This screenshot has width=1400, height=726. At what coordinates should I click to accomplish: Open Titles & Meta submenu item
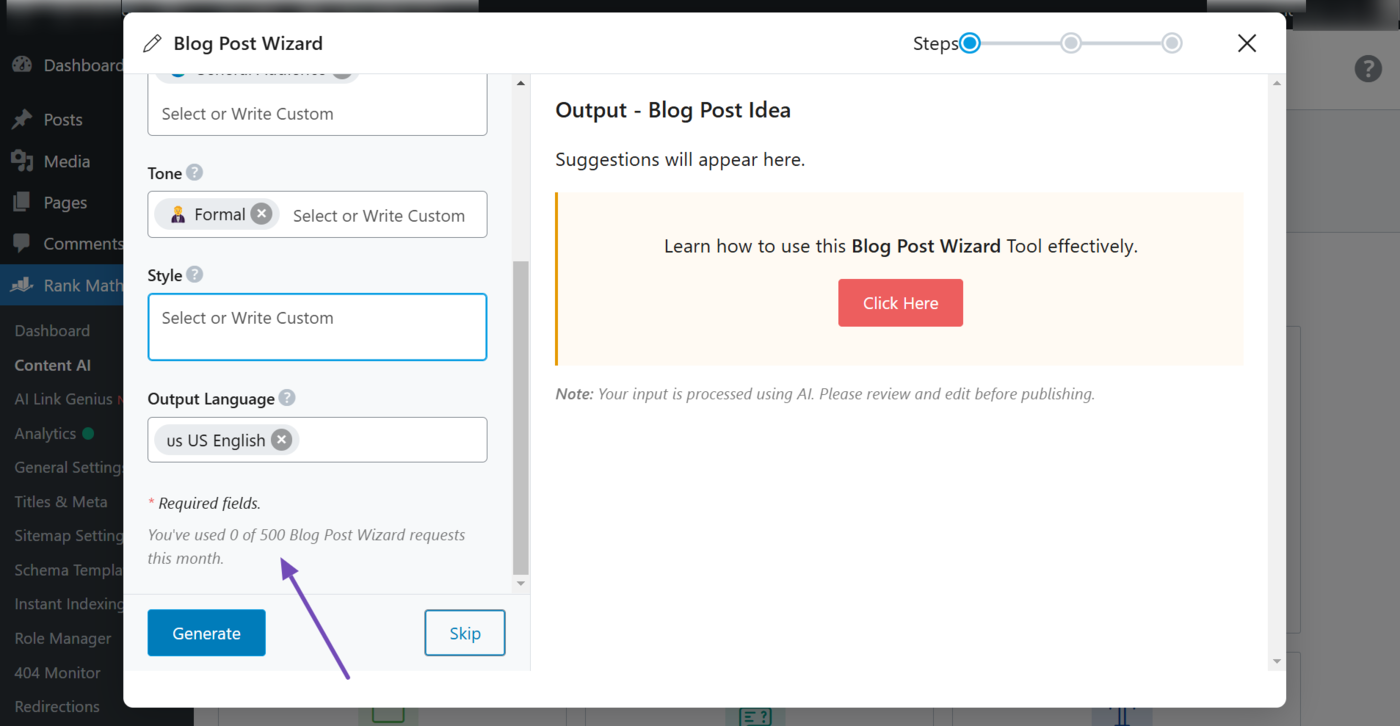pyautogui.click(x=61, y=501)
